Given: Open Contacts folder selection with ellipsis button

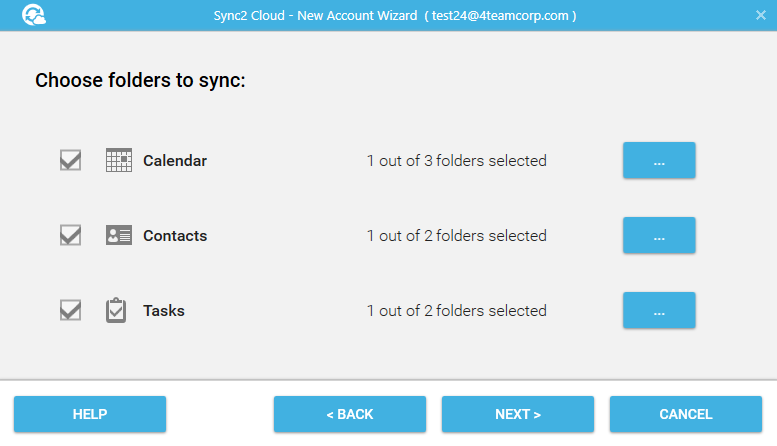Looking at the screenshot, I should (x=659, y=235).
